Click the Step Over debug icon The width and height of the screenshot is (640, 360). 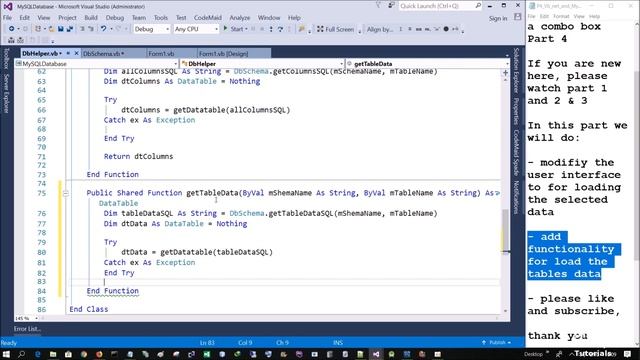[x=280, y=29]
